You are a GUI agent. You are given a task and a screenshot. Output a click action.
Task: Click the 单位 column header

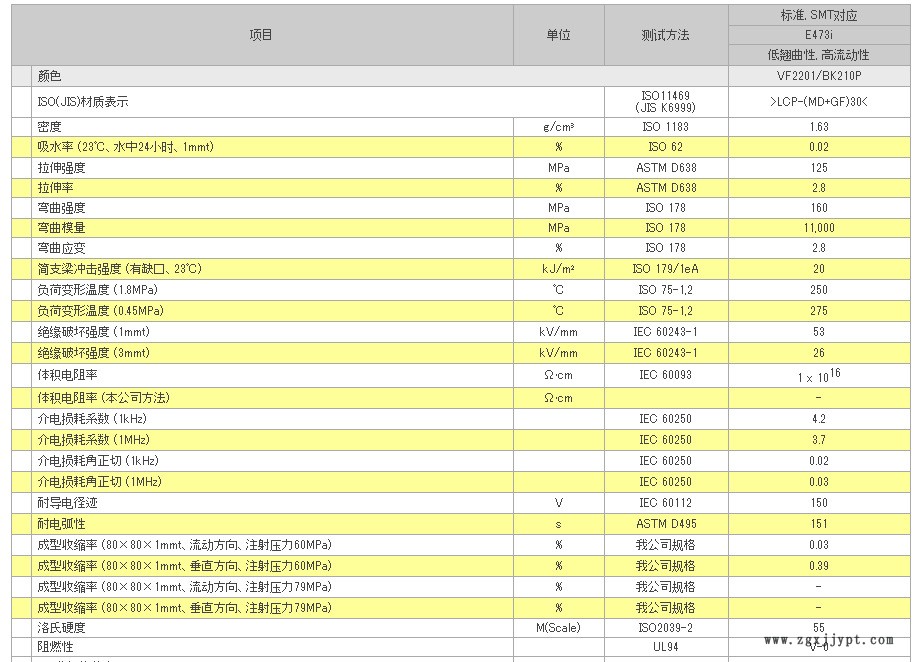click(558, 35)
